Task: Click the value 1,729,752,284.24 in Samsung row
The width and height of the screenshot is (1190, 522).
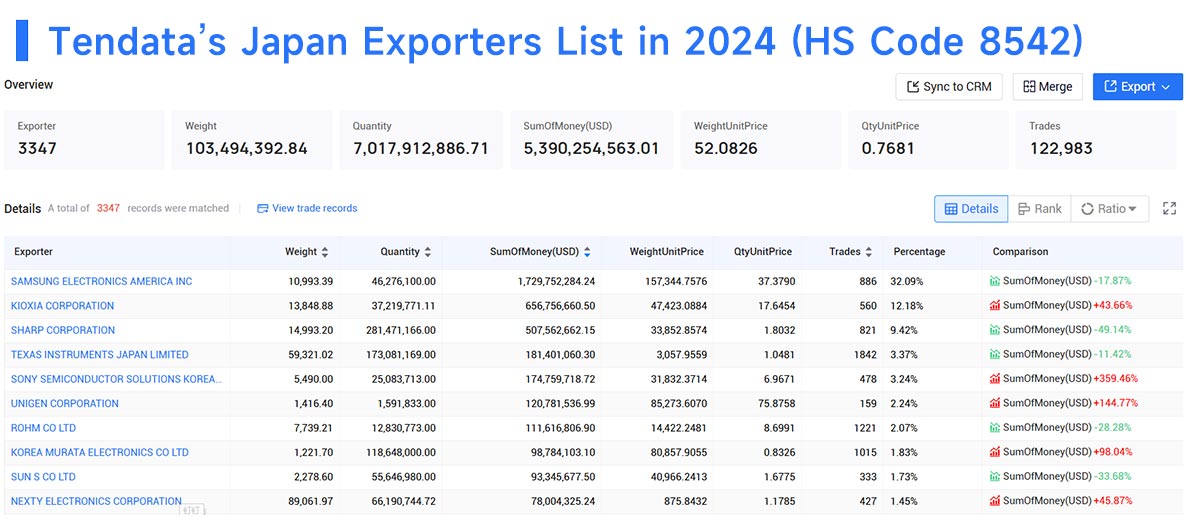Action: point(556,281)
